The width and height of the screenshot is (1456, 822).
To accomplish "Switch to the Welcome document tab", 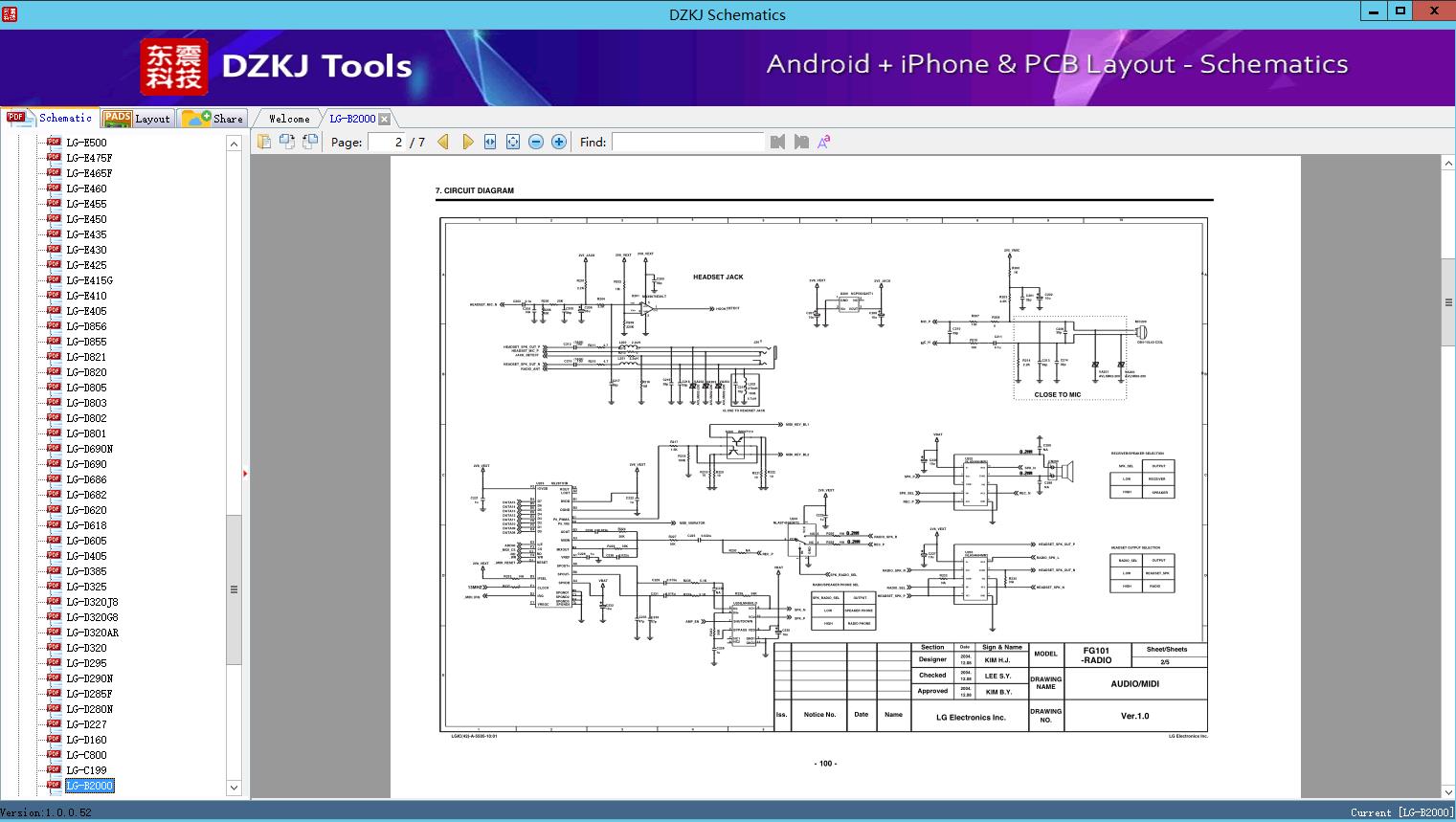I will click(x=288, y=119).
